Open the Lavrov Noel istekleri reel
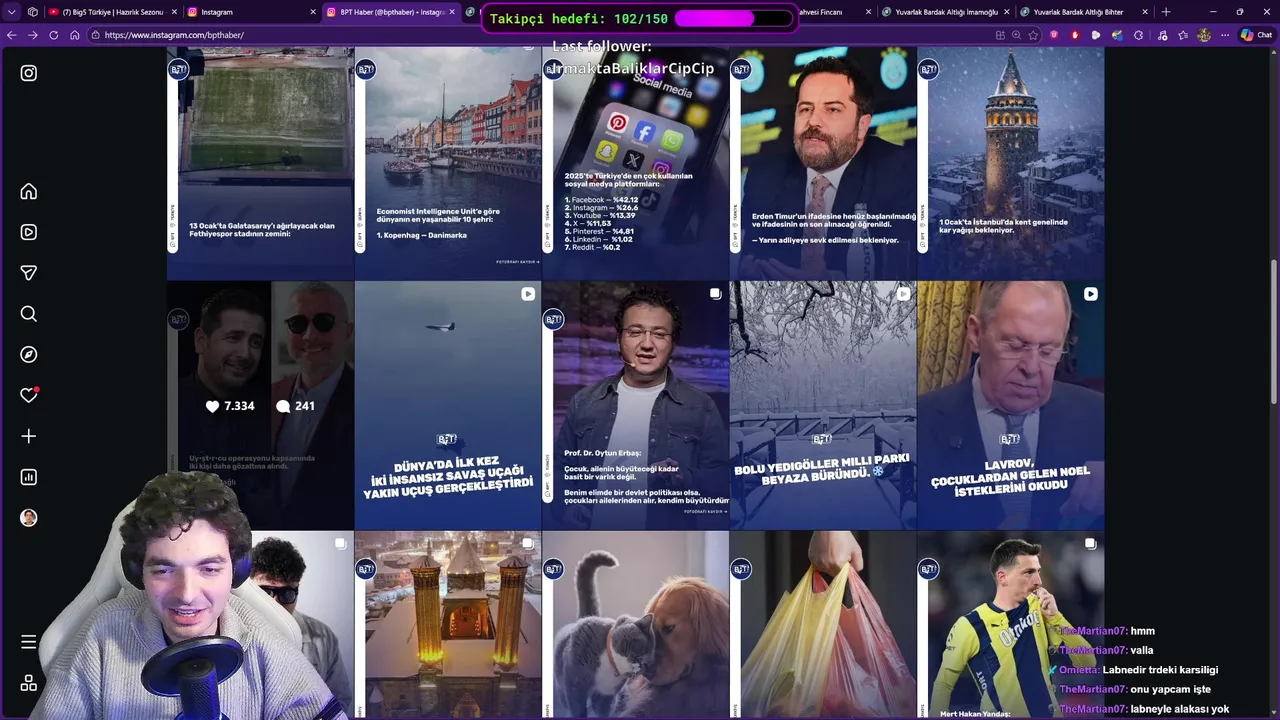 tap(1011, 405)
